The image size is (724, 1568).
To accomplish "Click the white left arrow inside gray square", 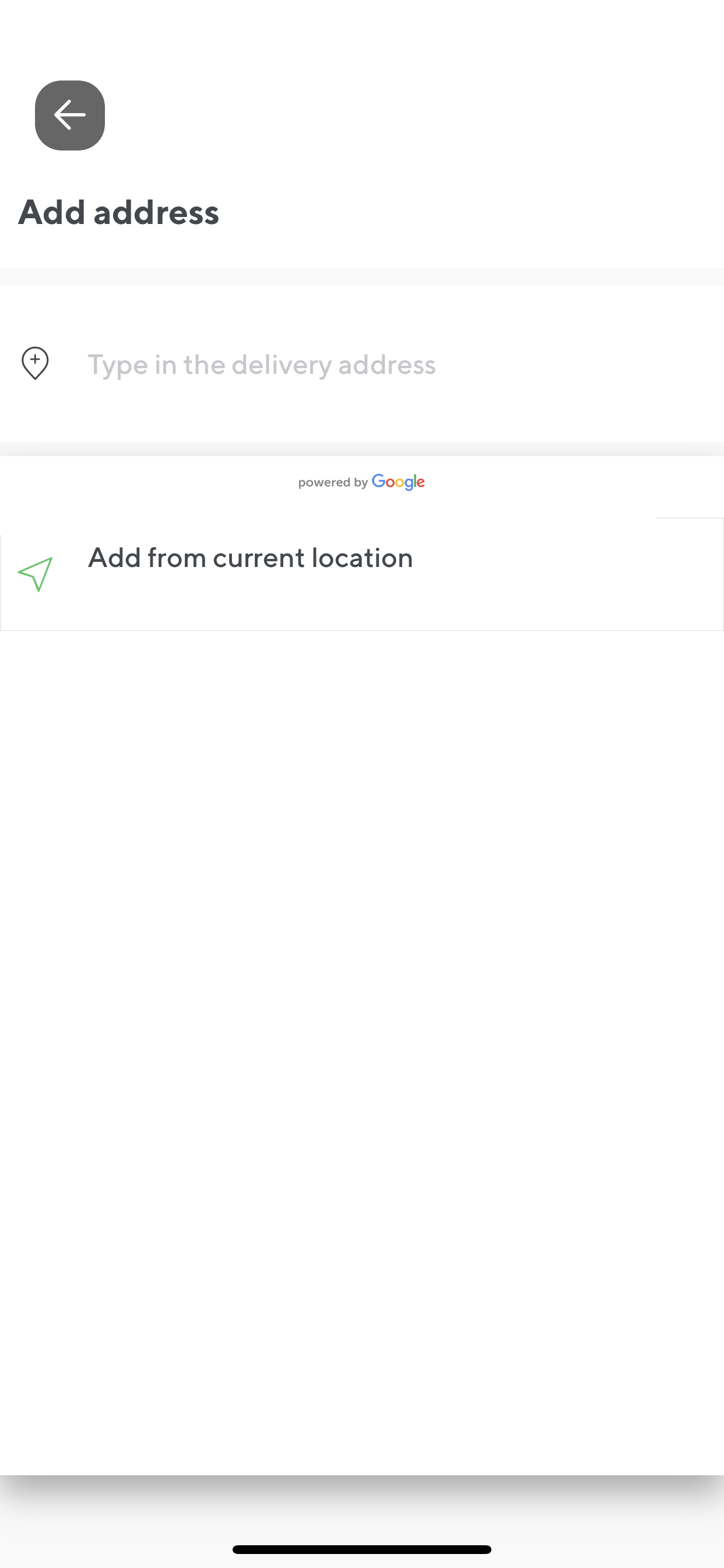I will (x=69, y=115).
